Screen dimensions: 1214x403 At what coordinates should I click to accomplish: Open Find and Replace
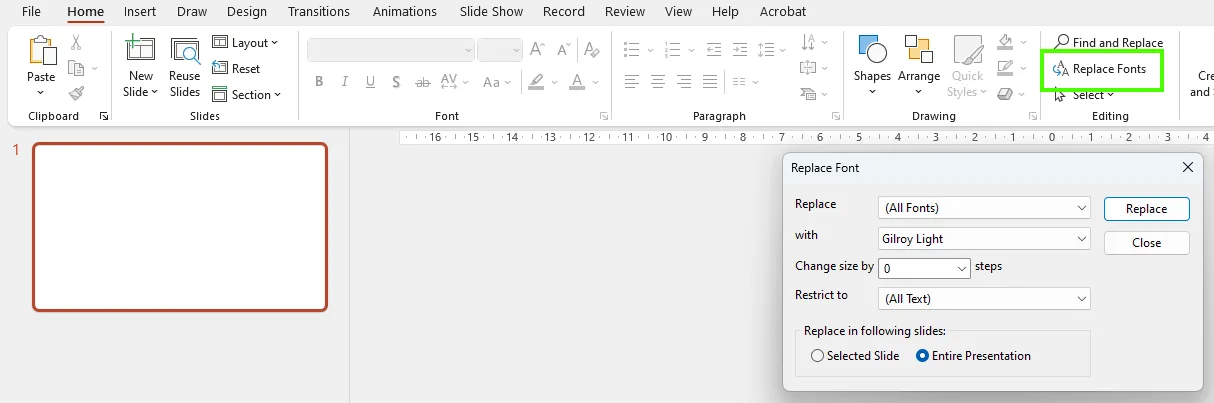click(x=1108, y=43)
